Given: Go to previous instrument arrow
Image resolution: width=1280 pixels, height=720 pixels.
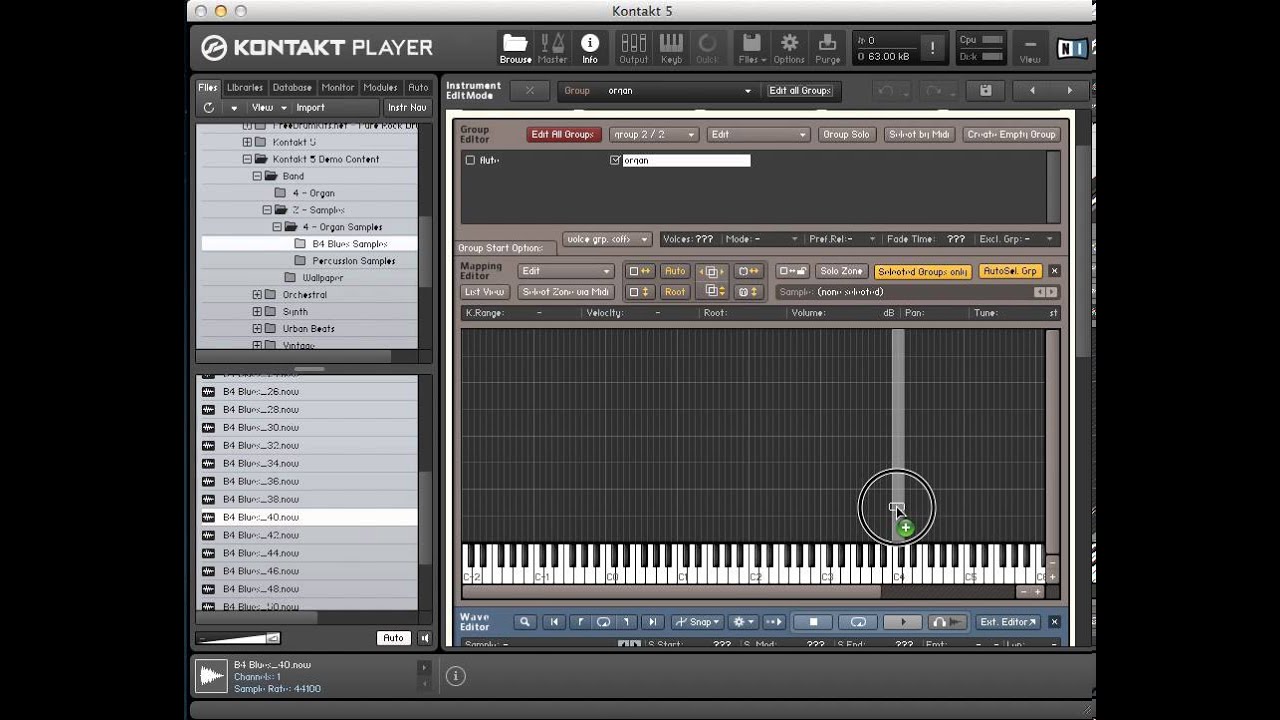Looking at the screenshot, I should (1032, 90).
